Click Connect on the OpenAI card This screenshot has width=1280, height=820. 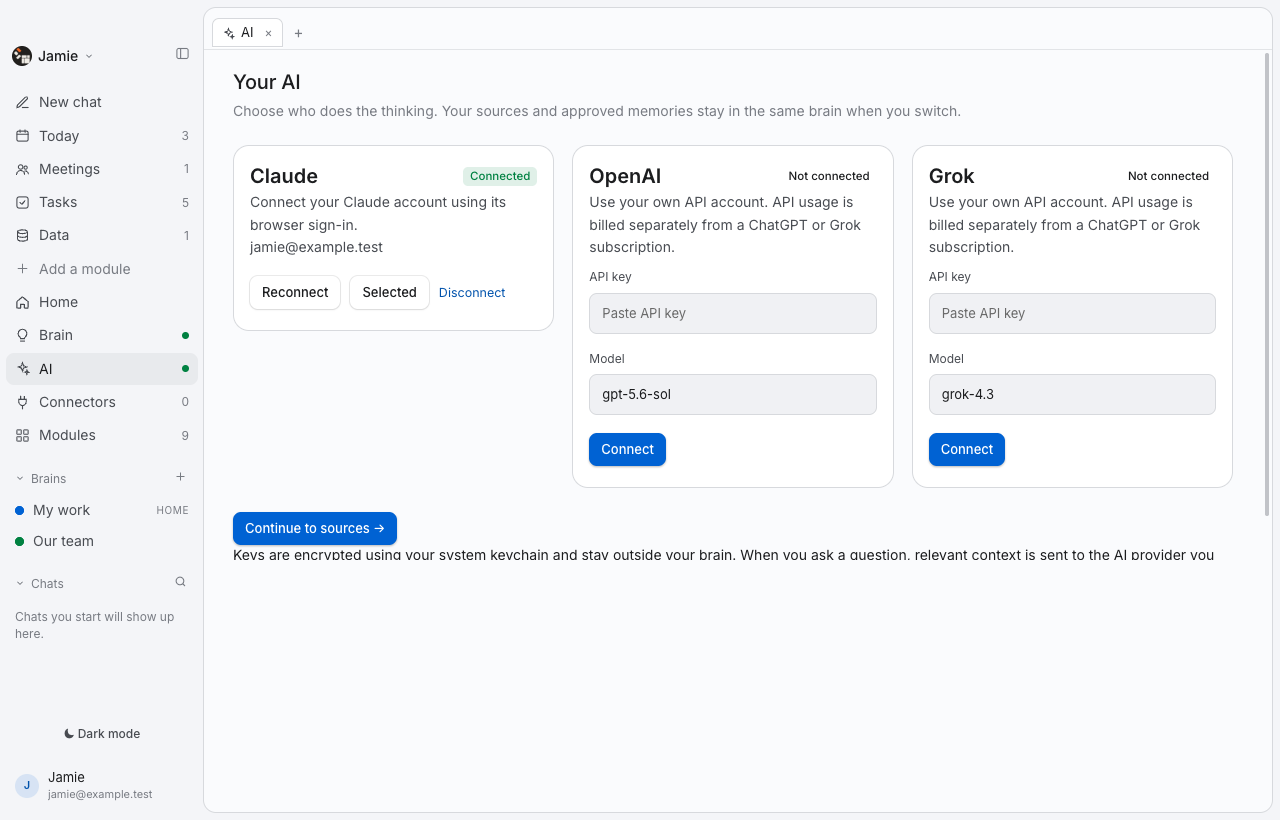[x=627, y=449]
